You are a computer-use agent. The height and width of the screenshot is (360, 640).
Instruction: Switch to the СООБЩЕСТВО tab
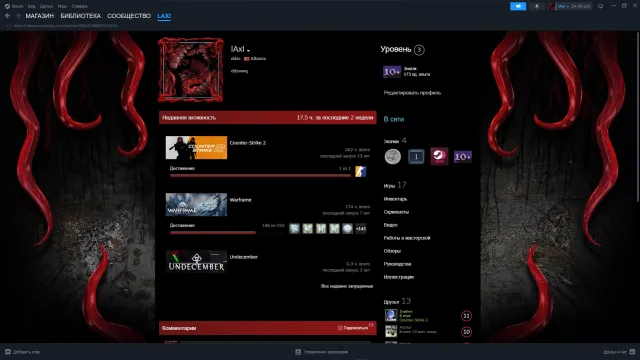coord(129,16)
